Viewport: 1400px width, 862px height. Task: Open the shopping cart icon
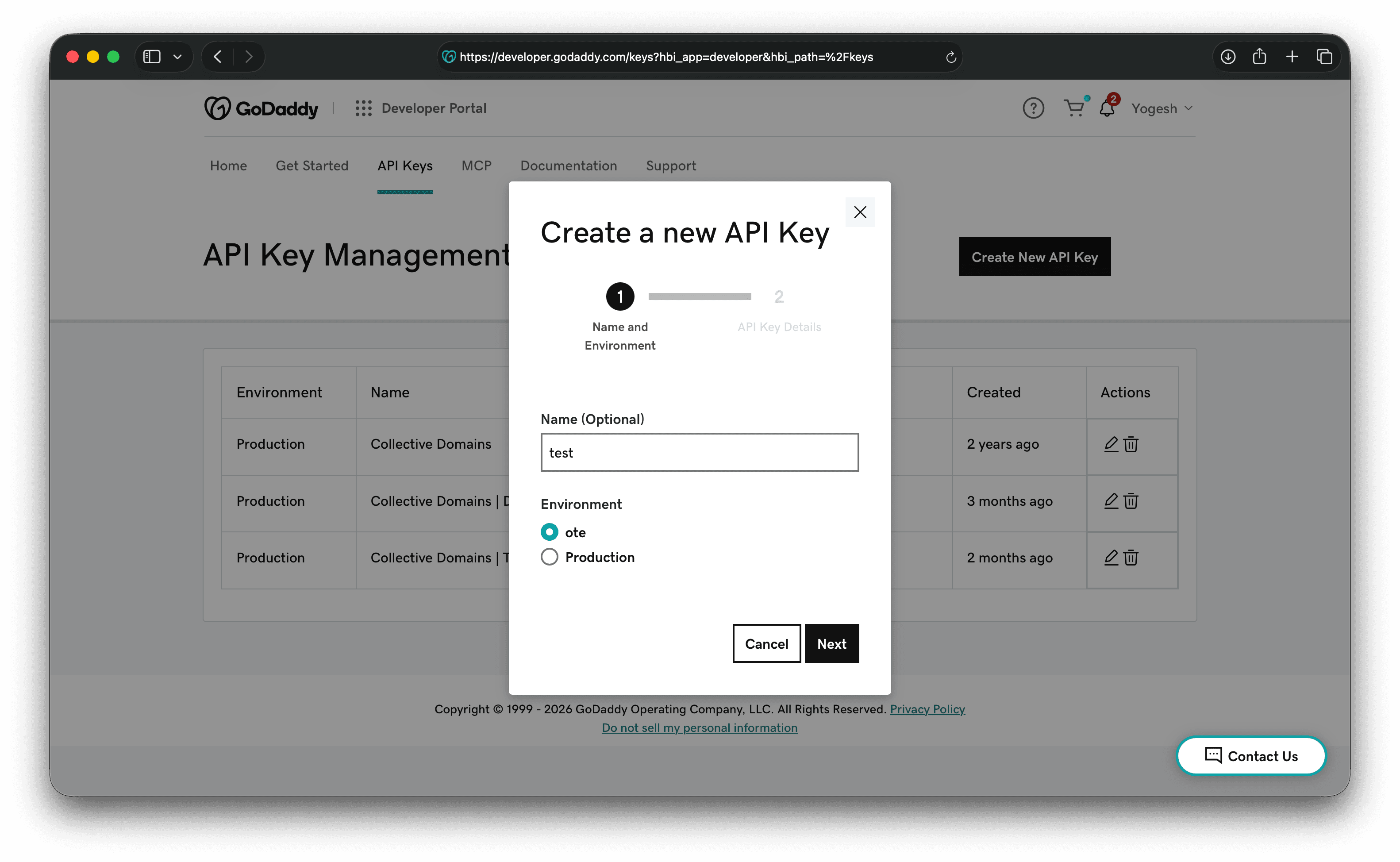pyautogui.click(x=1074, y=108)
